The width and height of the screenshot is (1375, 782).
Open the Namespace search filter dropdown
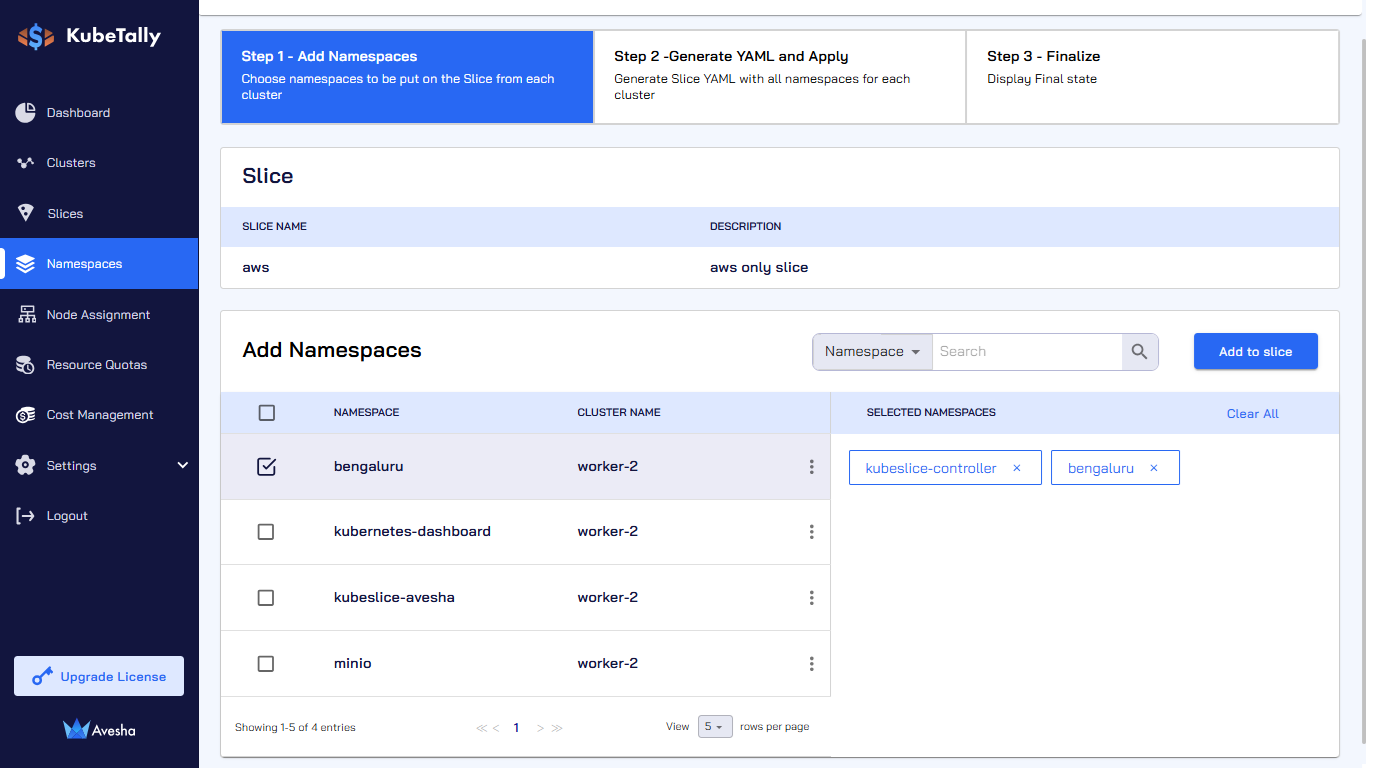pos(873,352)
